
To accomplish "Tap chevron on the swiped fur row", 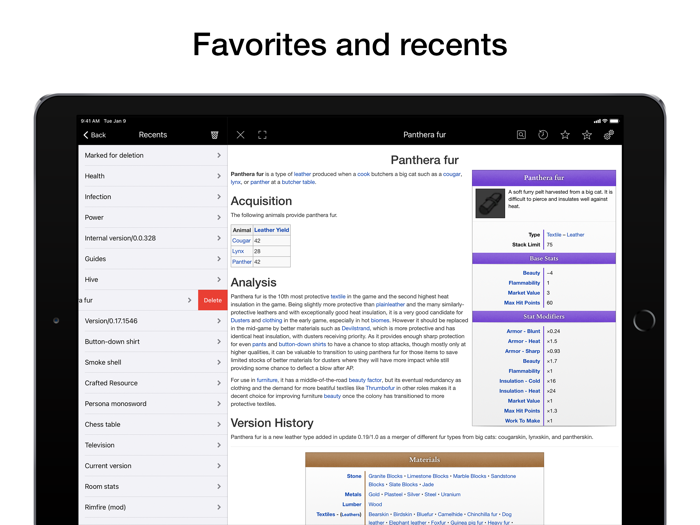I will tap(189, 300).
